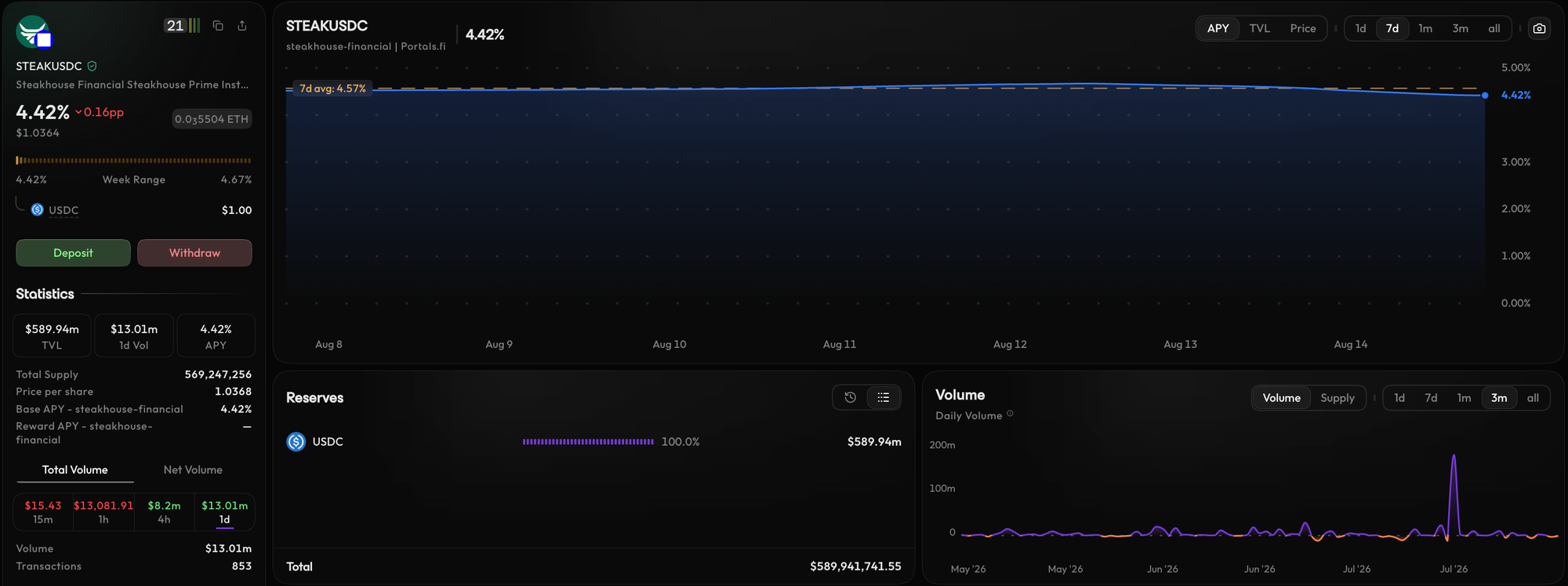Screen dimensions: 1568x586
Task: Select the Total Volume tab
Action: (x=75, y=470)
